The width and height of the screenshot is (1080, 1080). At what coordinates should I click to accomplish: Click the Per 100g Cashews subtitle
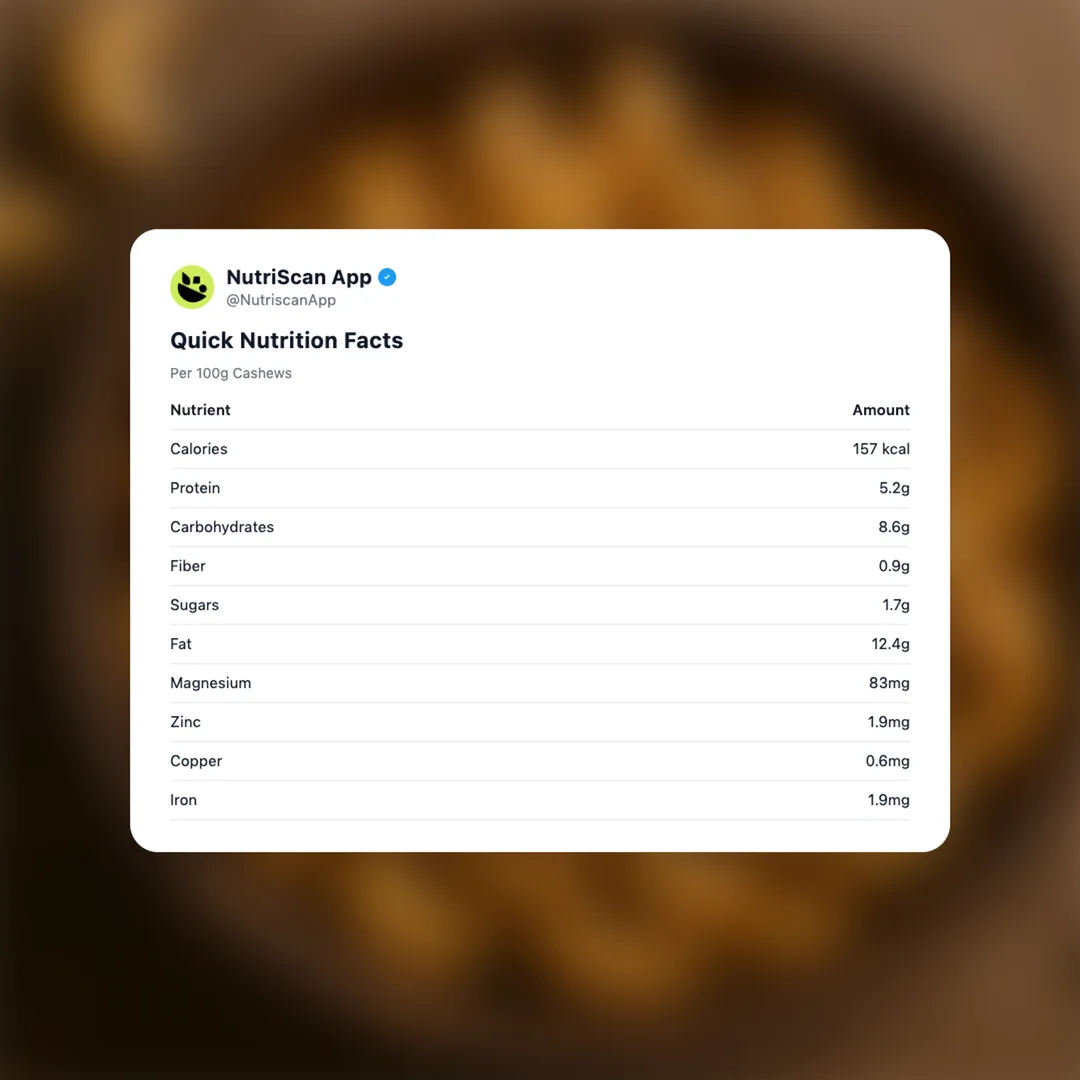[x=231, y=373]
